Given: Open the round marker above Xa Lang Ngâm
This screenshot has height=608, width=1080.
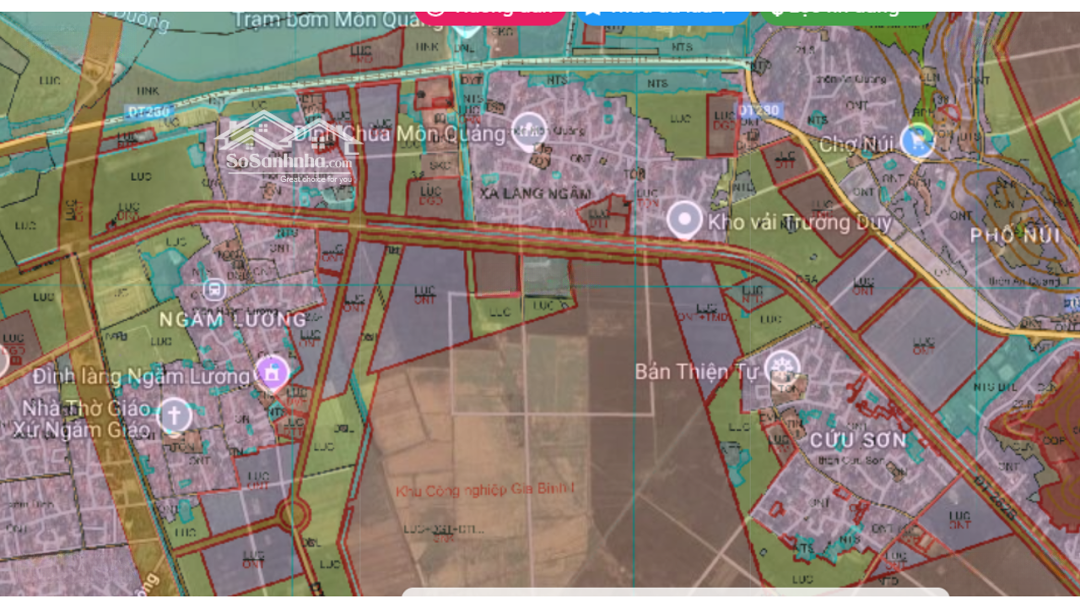Looking at the screenshot, I should pos(529,128).
